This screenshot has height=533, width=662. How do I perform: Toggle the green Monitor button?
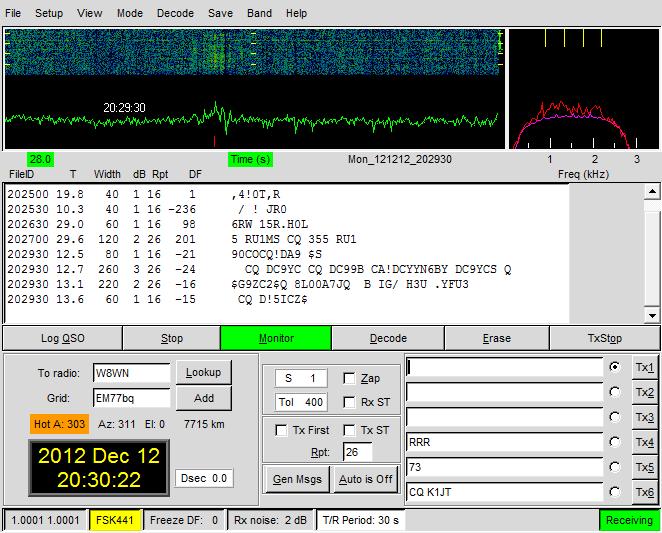[276, 338]
